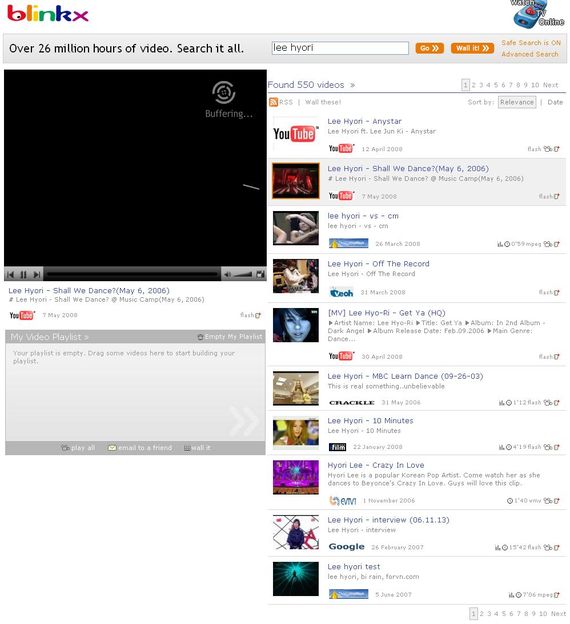Open '[MV] Lee Hyo-Ri - Get Ya (HQ)' link
This screenshot has width=570, height=624.
click(x=386, y=313)
